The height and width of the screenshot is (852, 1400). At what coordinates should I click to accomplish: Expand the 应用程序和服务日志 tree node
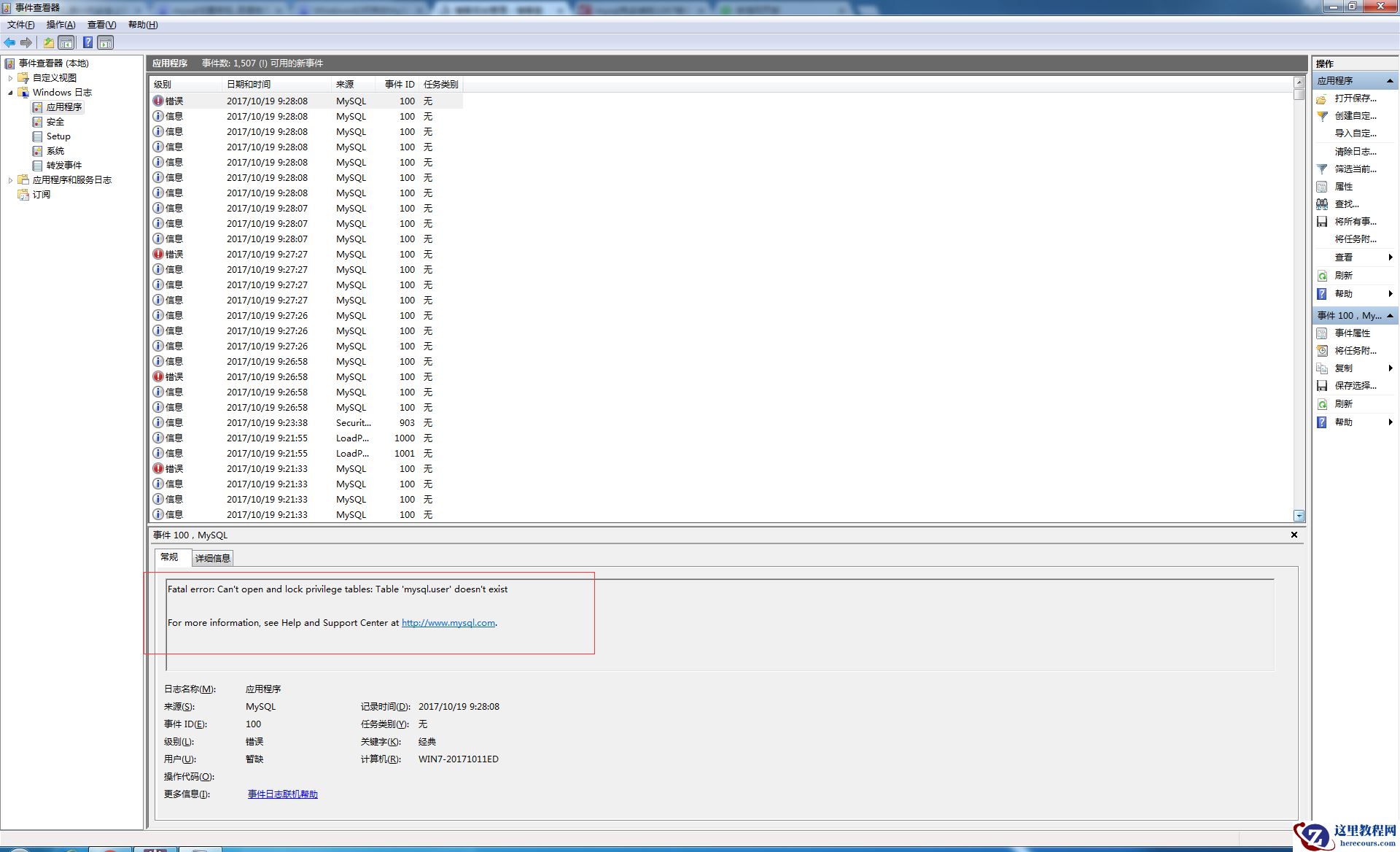[x=9, y=179]
